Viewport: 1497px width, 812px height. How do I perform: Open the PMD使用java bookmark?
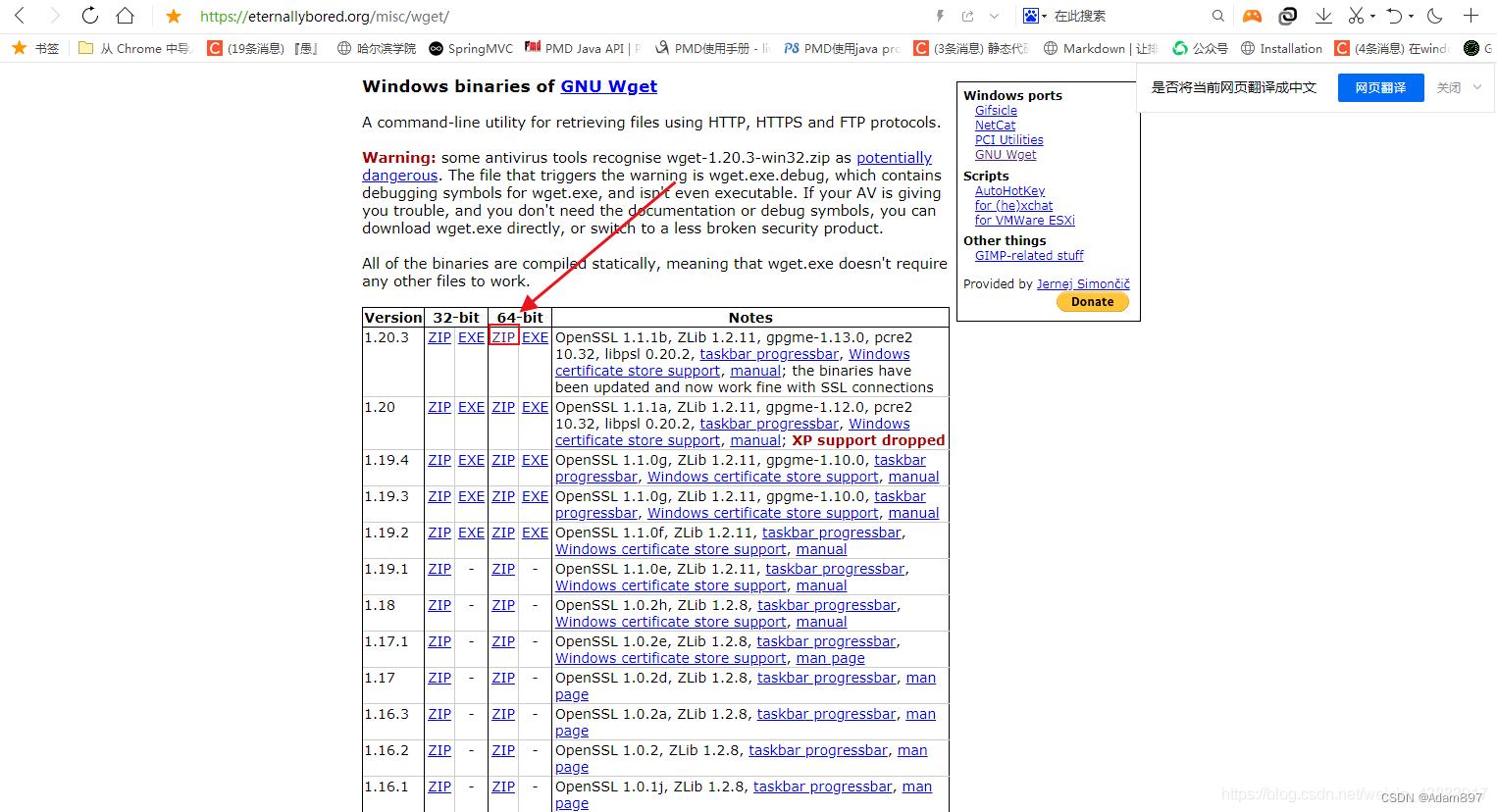pyautogui.click(x=842, y=48)
